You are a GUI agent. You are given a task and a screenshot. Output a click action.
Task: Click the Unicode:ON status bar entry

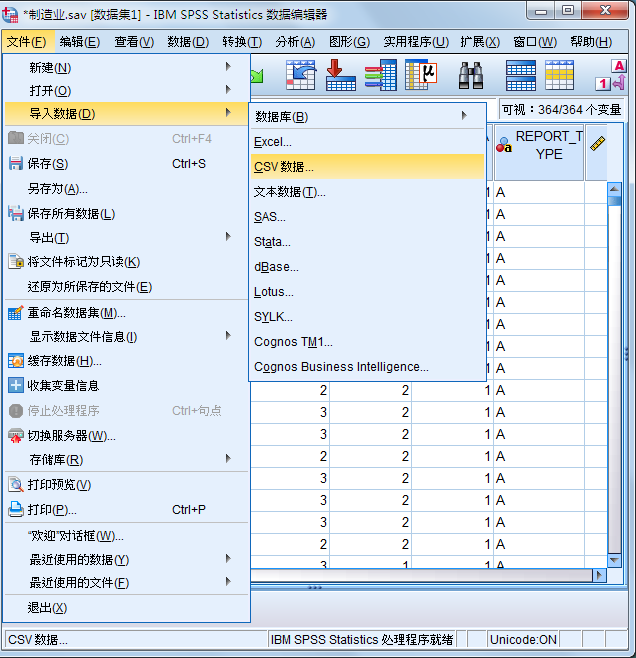click(x=523, y=640)
